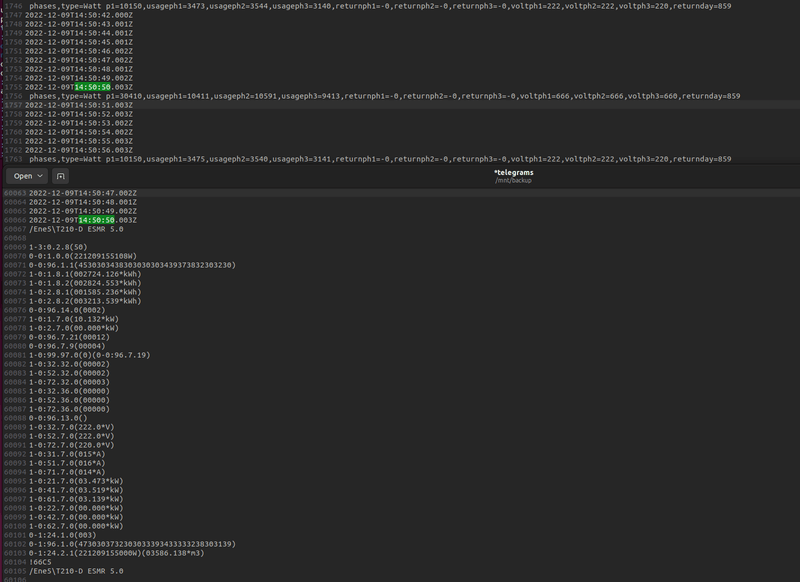The height and width of the screenshot is (582, 800).
Task: Click the 1-0:1.8.2(002824.553*kWh) line
Action: [85, 284]
